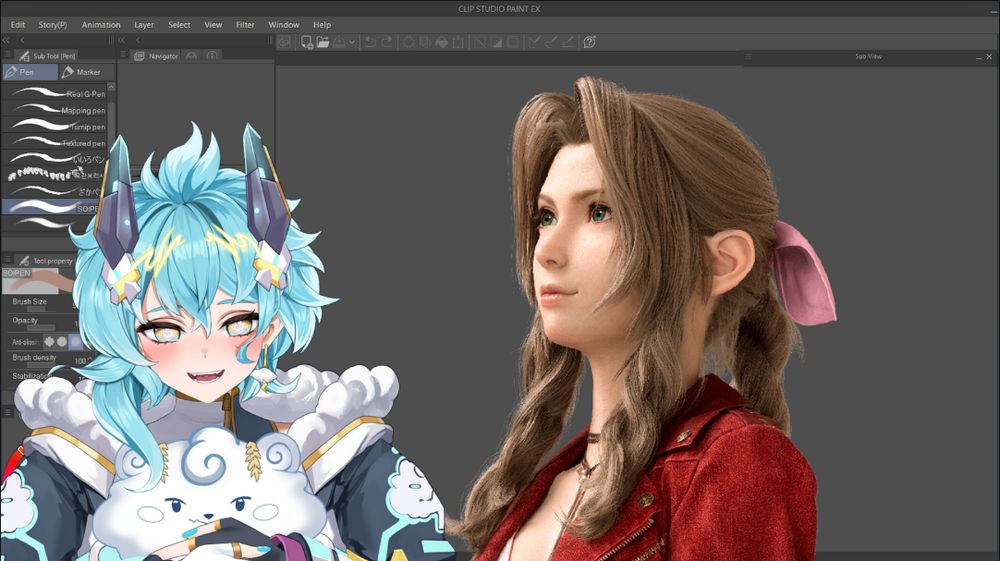Collapse the Navigator dock with double chevron
Viewport: 1000px width, 561px height.
point(122,40)
